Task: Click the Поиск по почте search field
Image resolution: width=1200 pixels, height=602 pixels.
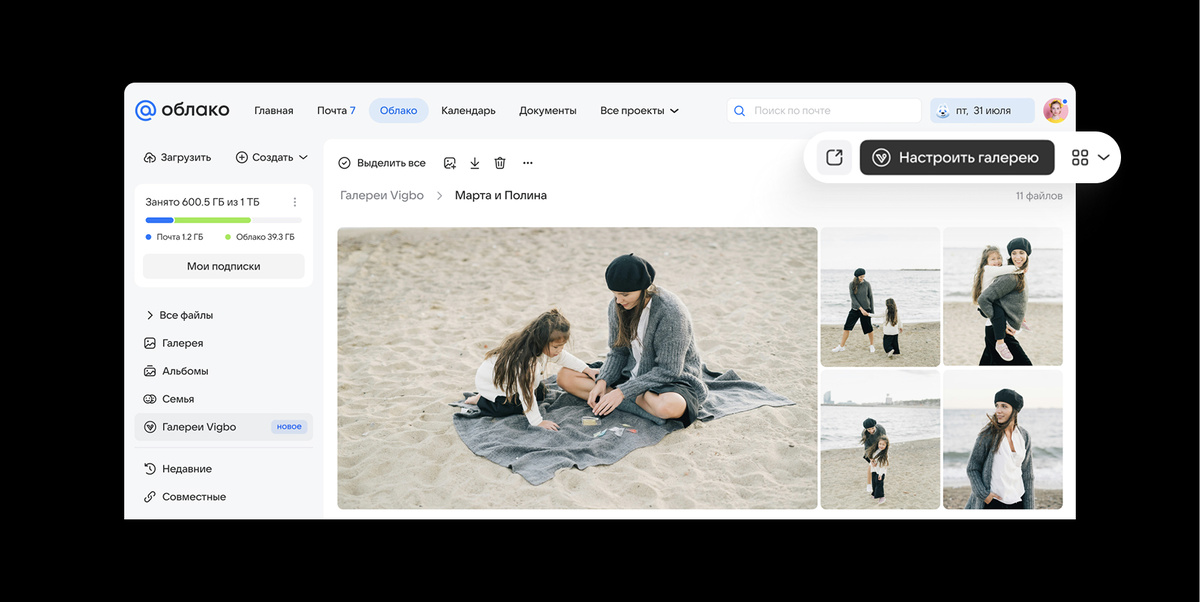Action: (824, 111)
